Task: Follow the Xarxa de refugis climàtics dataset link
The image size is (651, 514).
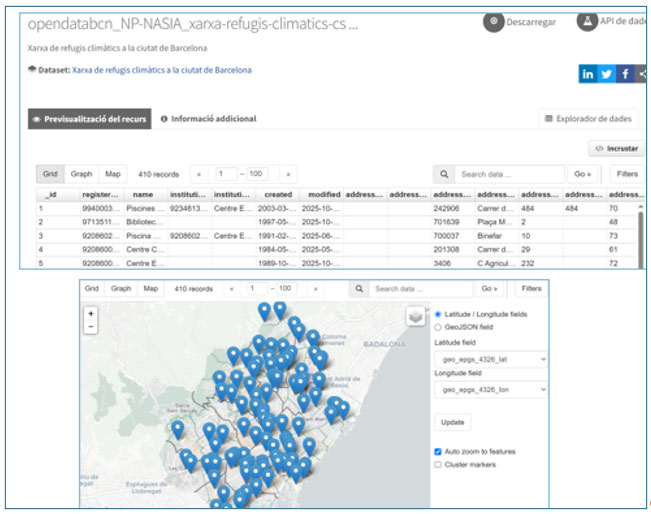Action: pos(162,70)
